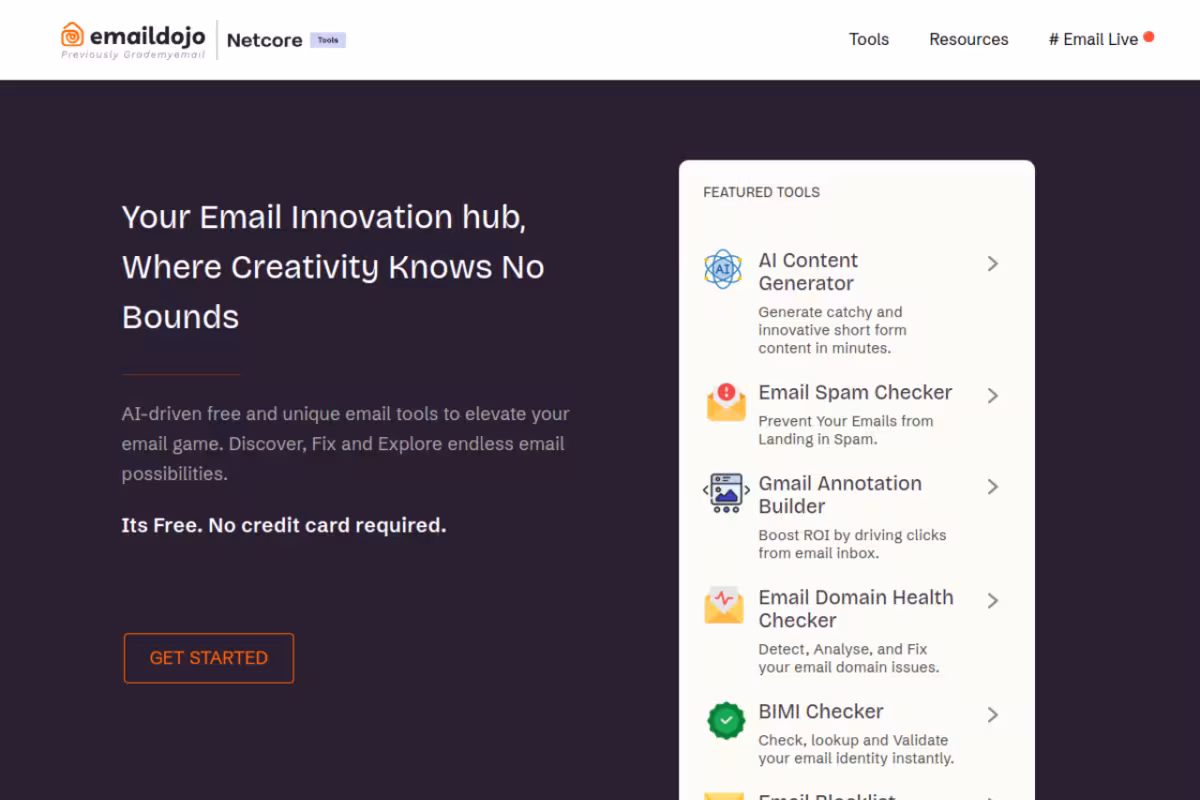Click 'Detect, Analyse, and Fix' description
The height and width of the screenshot is (800, 1200).
(x=849, y=658)
